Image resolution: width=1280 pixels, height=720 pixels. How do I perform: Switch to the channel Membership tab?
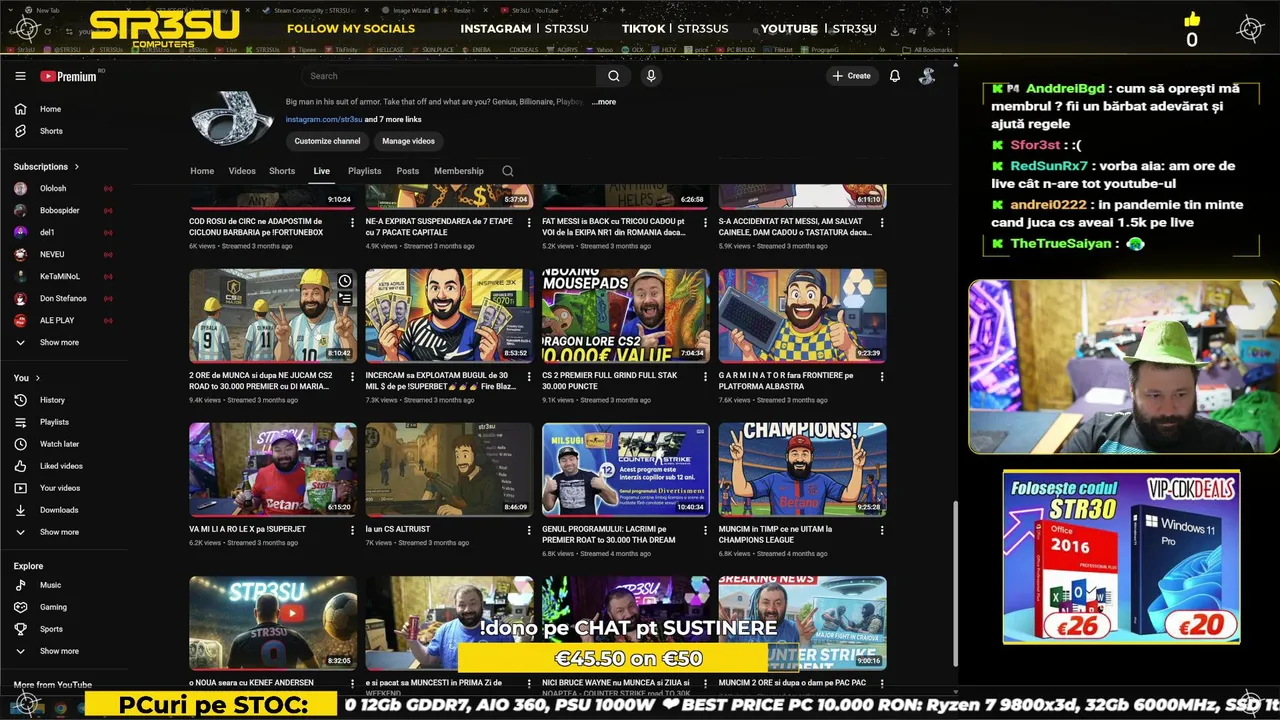click(x=458, y=171)
